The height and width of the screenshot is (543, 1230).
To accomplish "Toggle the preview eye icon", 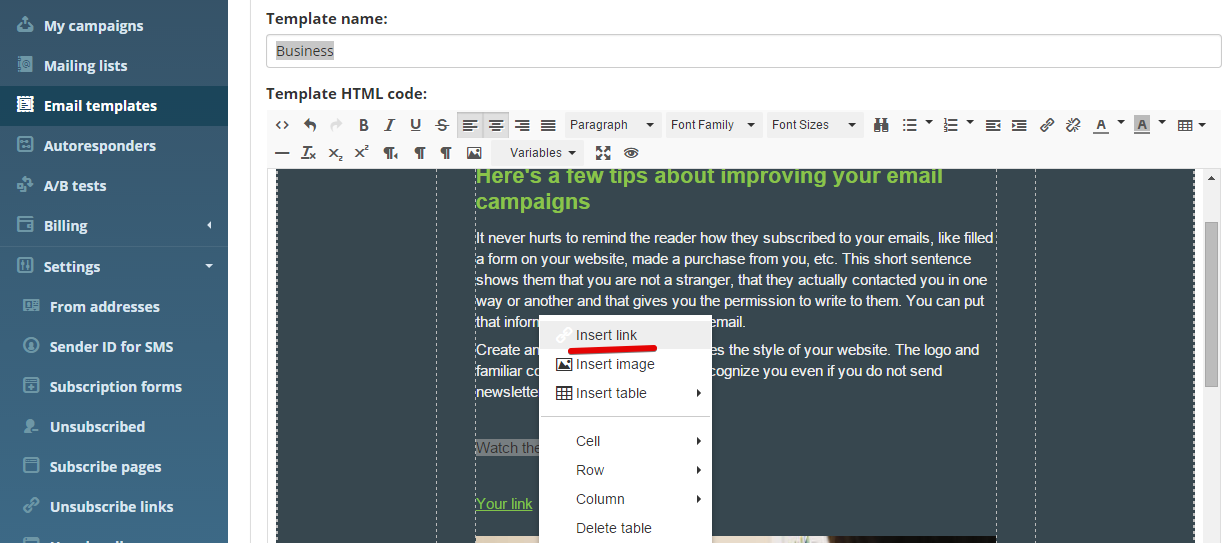I will click(x=631, y=153).
